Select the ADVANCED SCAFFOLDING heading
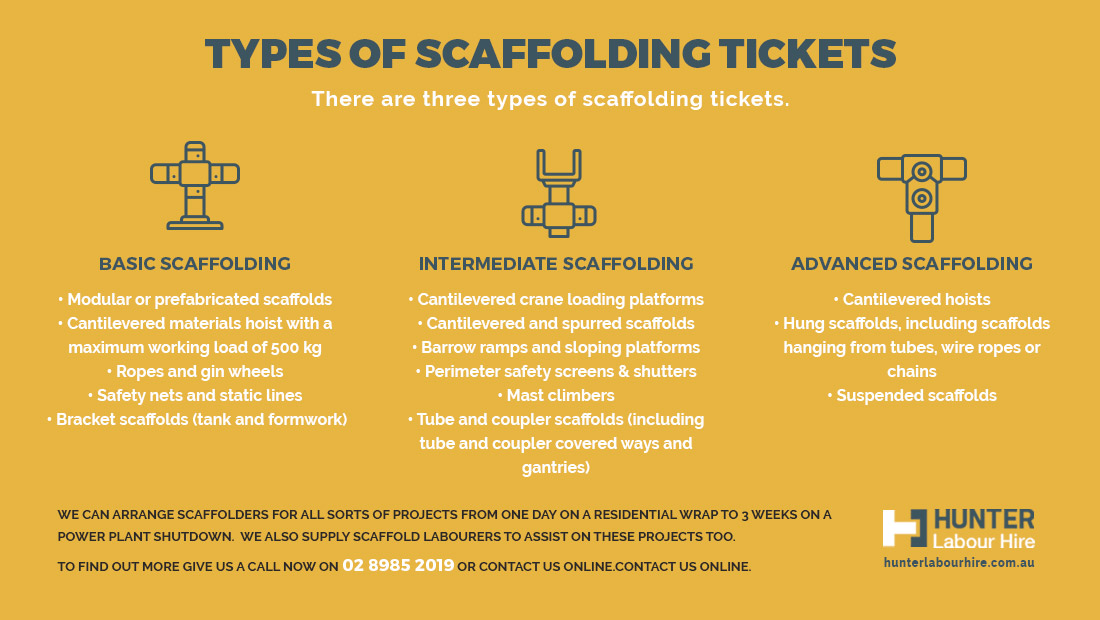1100x620 pixels. click(x=912, y=264)
